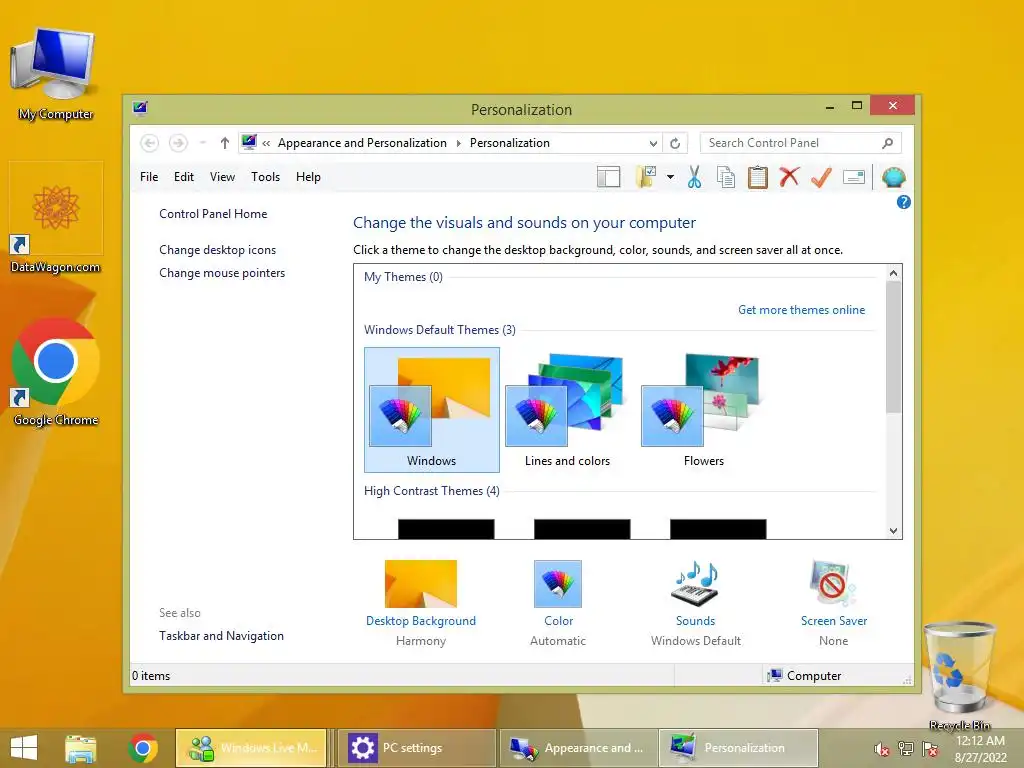Switch to Appearance and... taskbar window
This screenshot has width=1024, height=768.
[579, 748]
